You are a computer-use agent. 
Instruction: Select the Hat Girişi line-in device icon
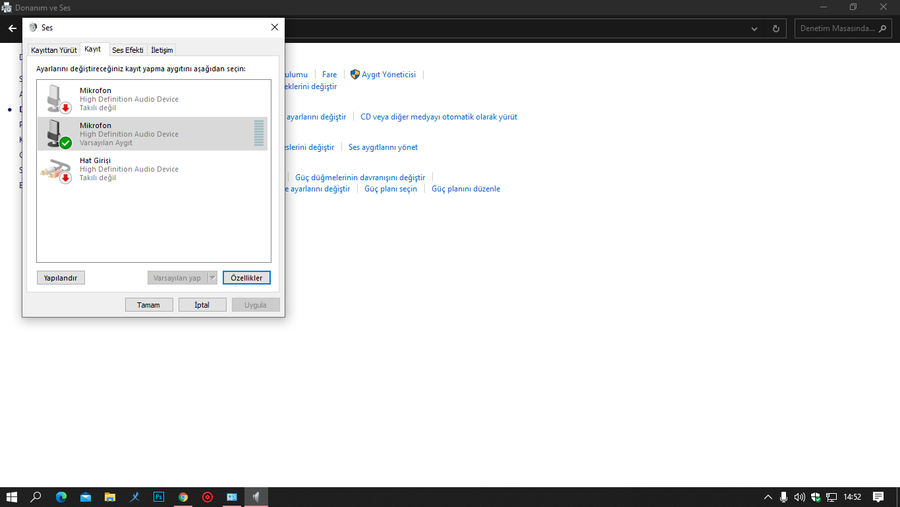[56, 169]
